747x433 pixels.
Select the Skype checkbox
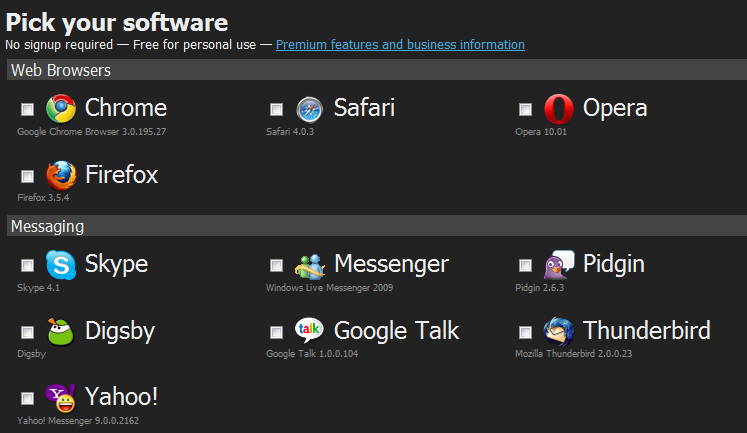coord(28,265)
